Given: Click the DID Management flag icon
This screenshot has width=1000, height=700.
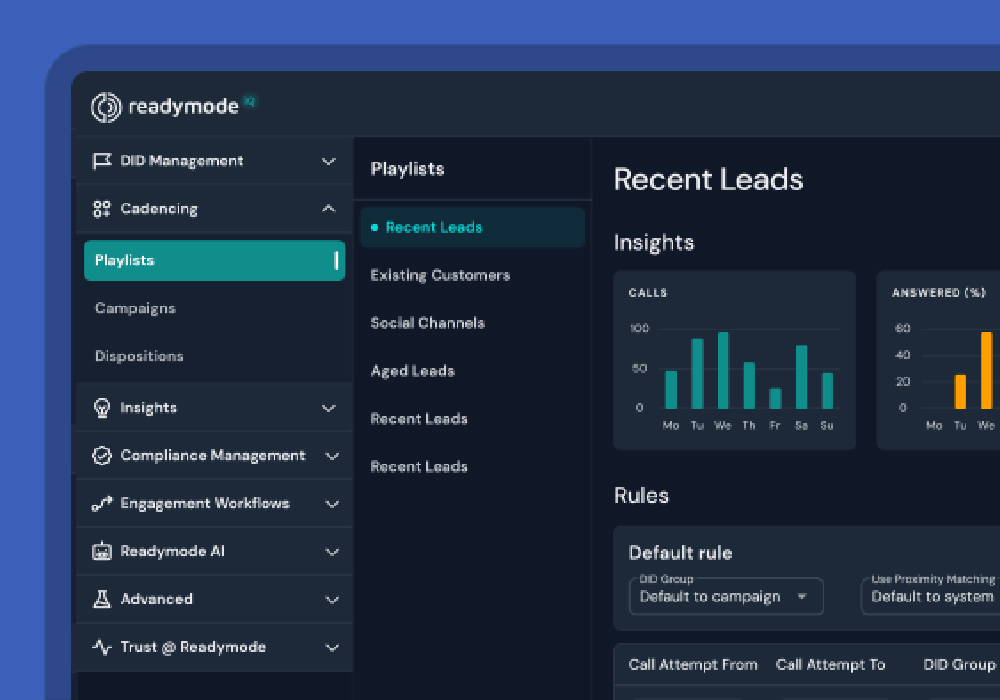Looking at the screenshot, I should pos(101,161).
